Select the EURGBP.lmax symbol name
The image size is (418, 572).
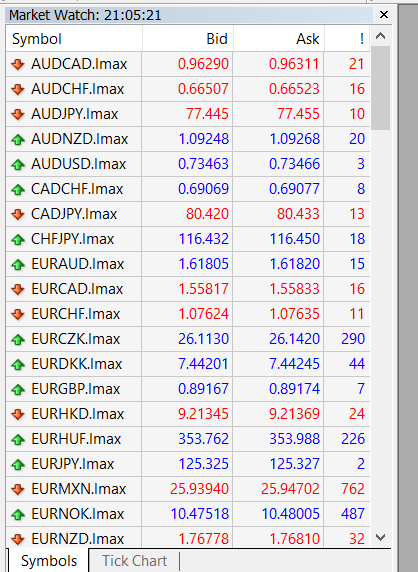[x=76, y=389]
